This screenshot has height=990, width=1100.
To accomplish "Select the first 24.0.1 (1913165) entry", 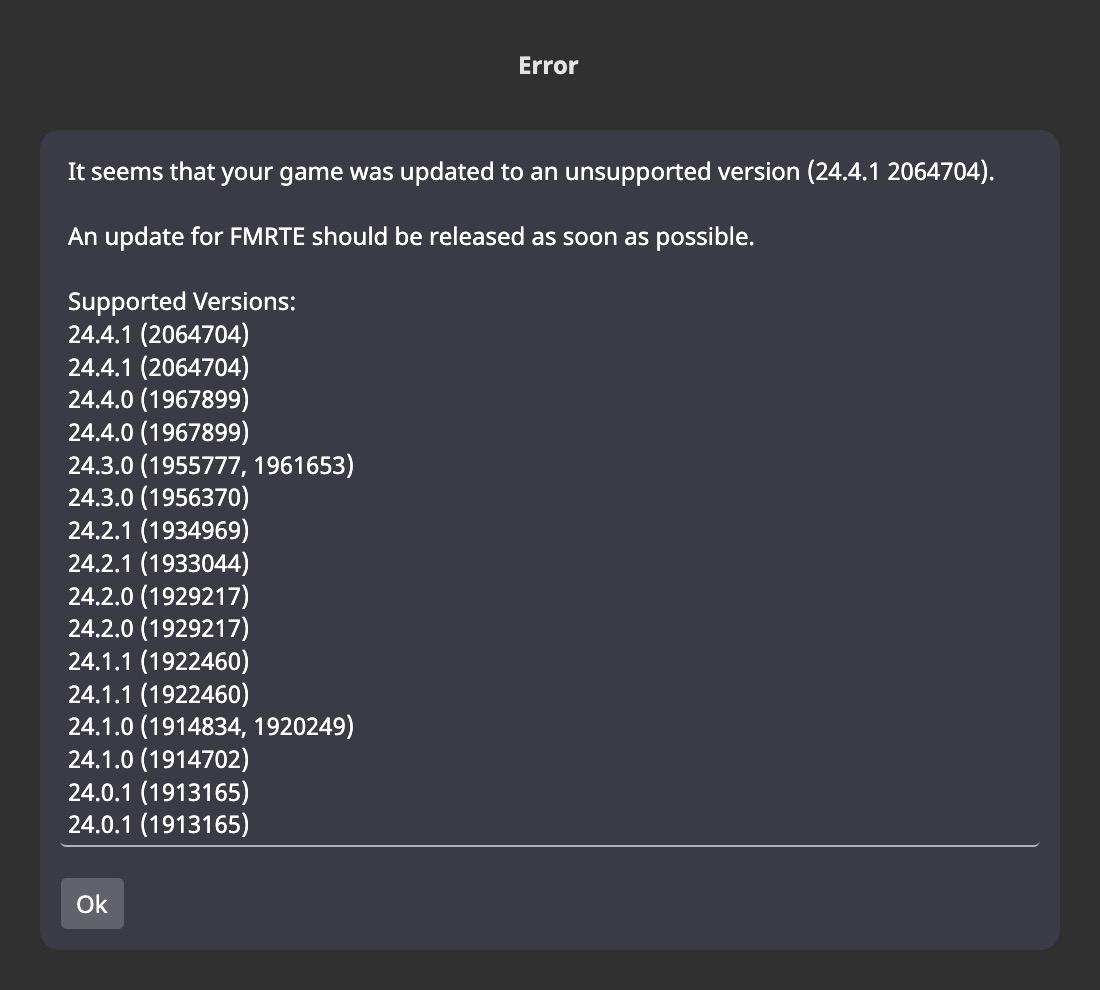I will pos(159,792).
